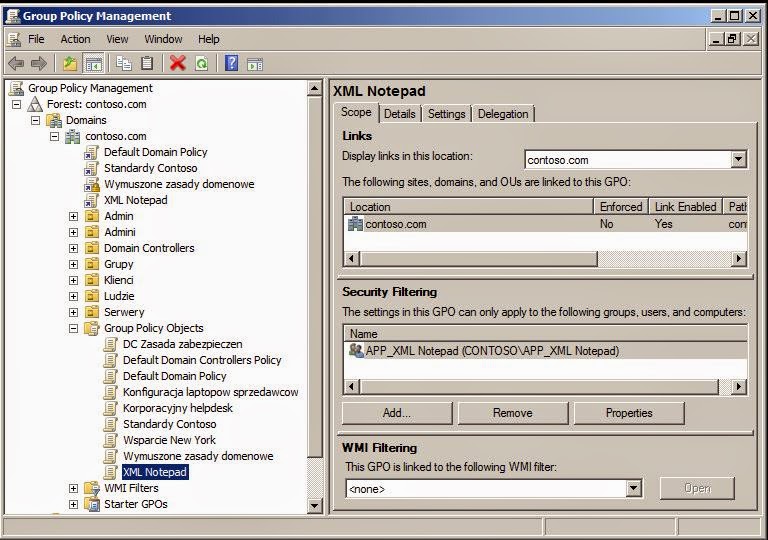
Task: Select the Grupy OU
Action: 118,264
